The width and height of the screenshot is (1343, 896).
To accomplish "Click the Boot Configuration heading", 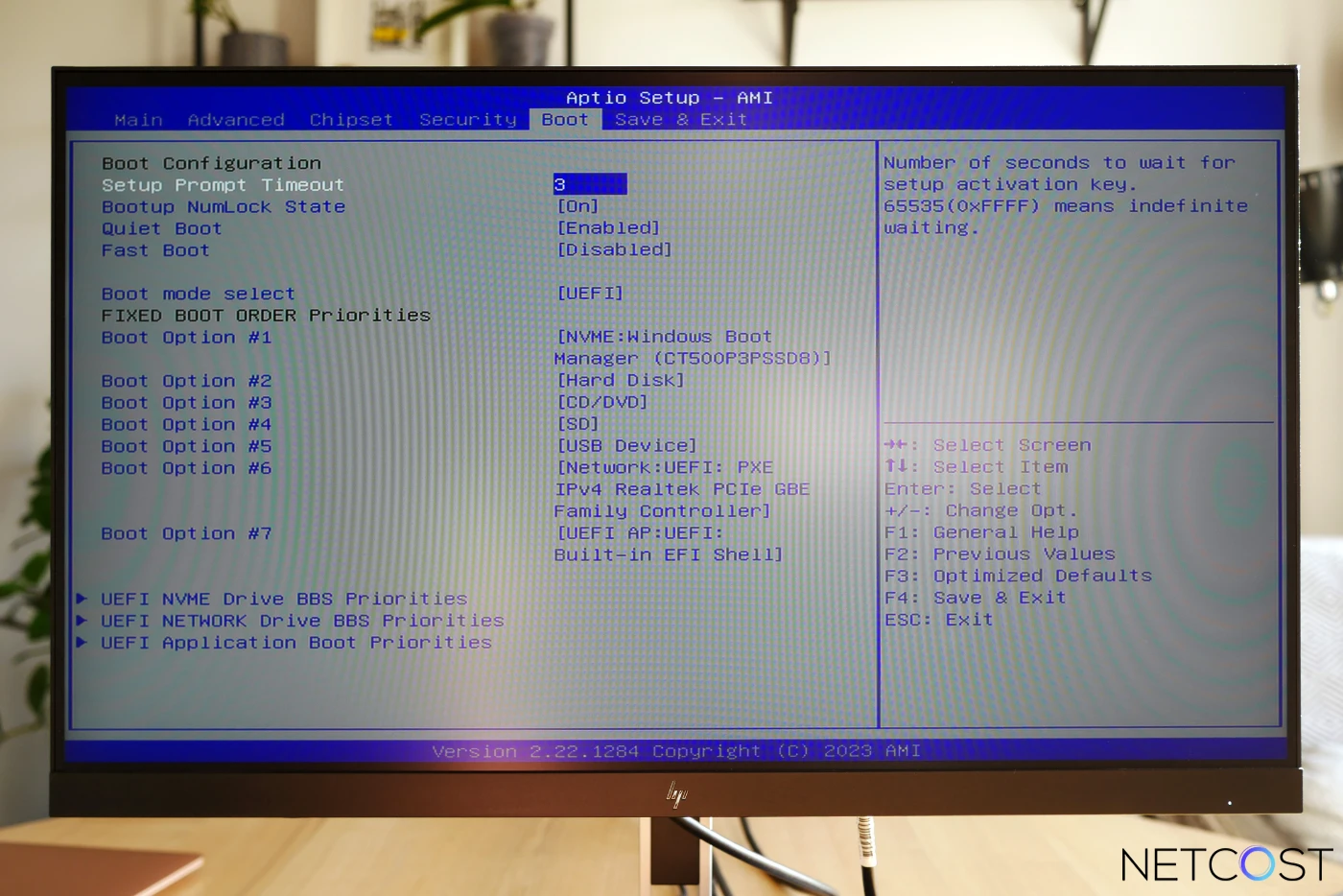I will click(x=211, y=164).
